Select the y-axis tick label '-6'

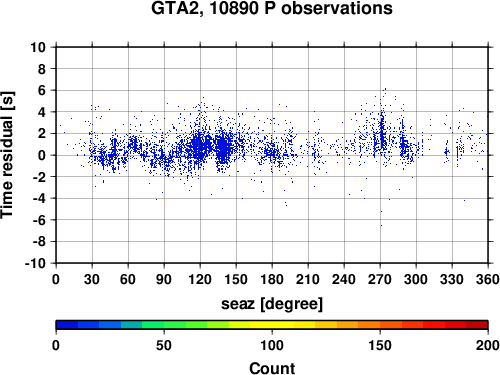coord(39,220)
